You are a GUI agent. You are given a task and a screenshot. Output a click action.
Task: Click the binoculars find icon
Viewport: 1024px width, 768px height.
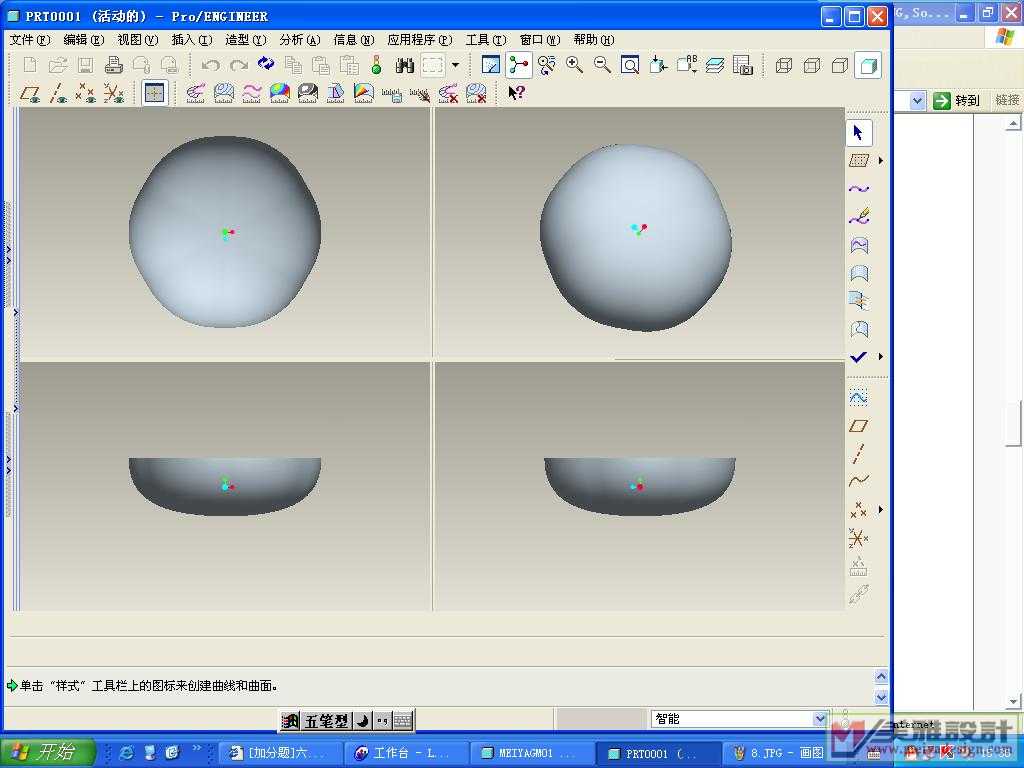[405, 66]
